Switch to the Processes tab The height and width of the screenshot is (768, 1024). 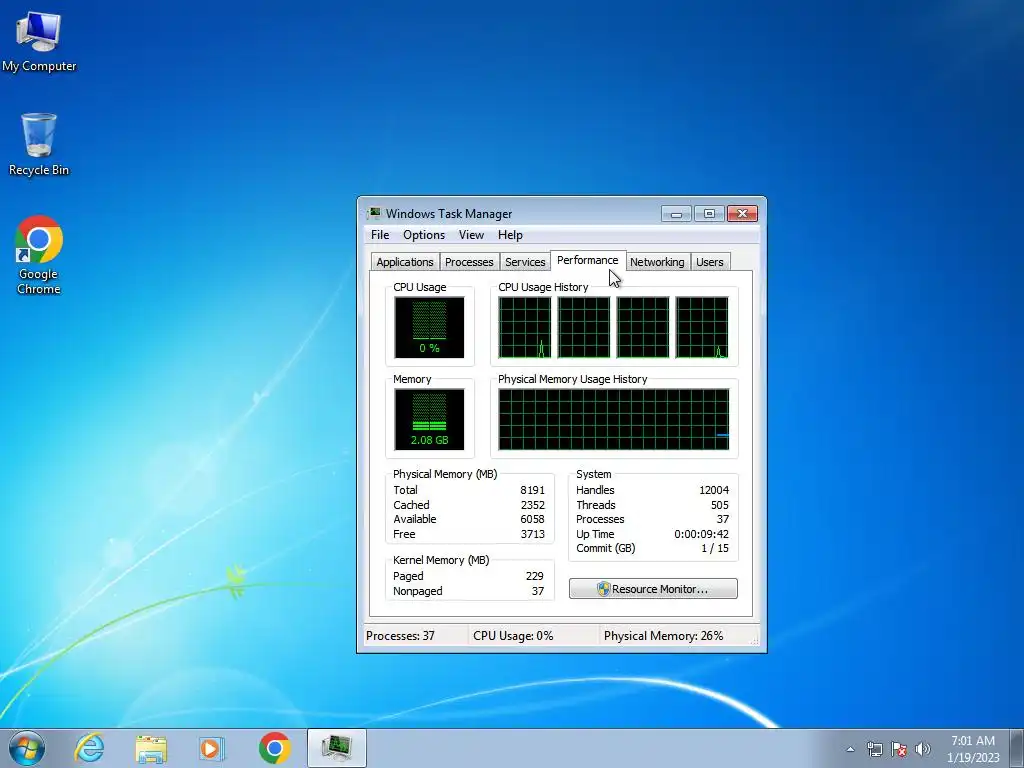pyautogui.click(x=469, y=262)
